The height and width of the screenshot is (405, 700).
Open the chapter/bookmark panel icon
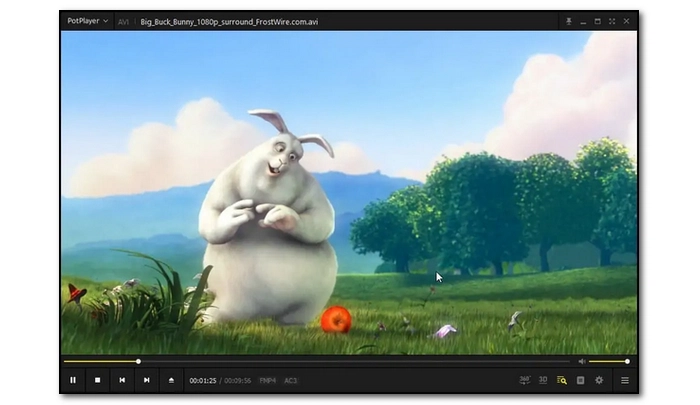coord(580,380)
